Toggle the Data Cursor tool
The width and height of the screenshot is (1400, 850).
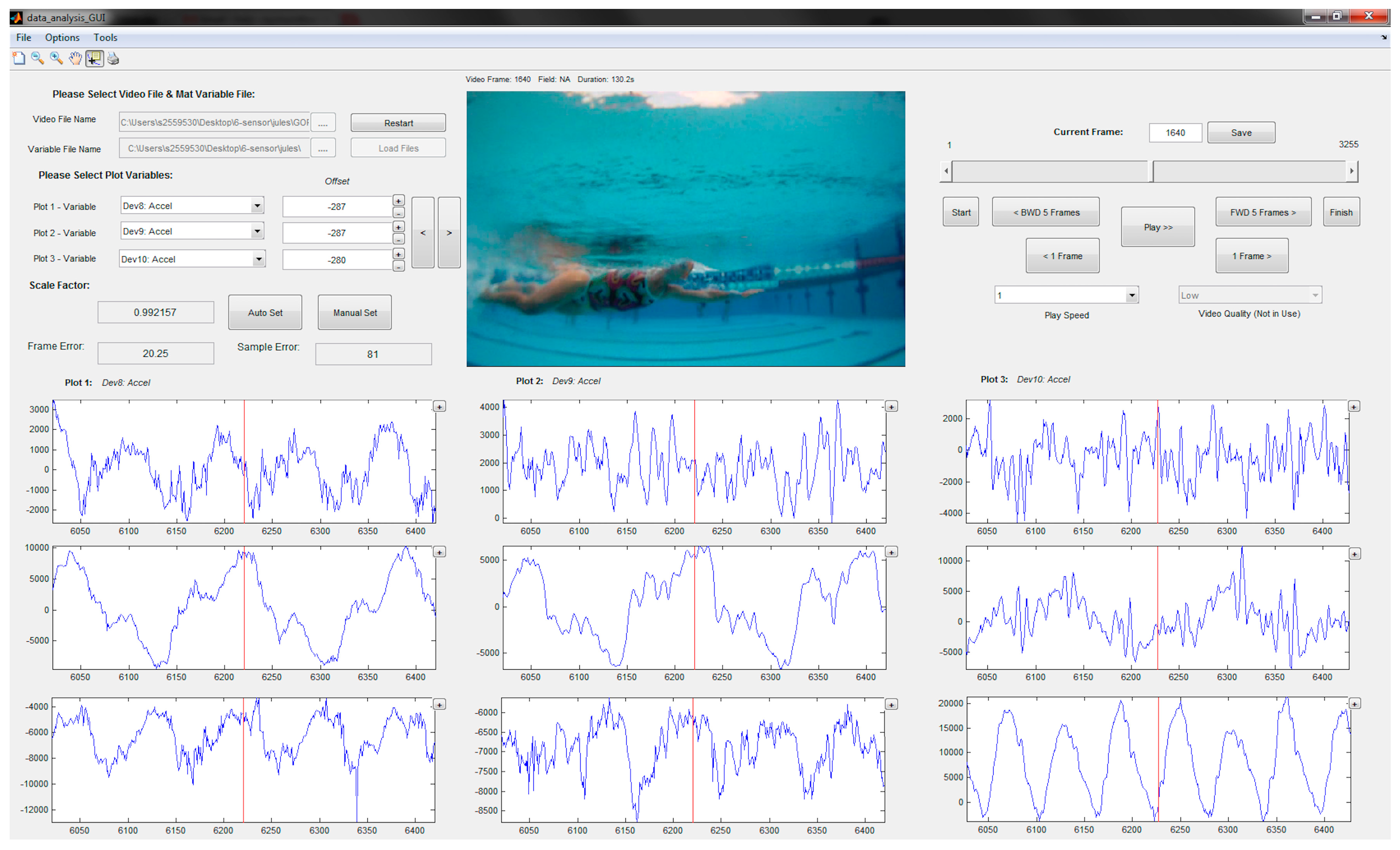click(x=94, y=58)
